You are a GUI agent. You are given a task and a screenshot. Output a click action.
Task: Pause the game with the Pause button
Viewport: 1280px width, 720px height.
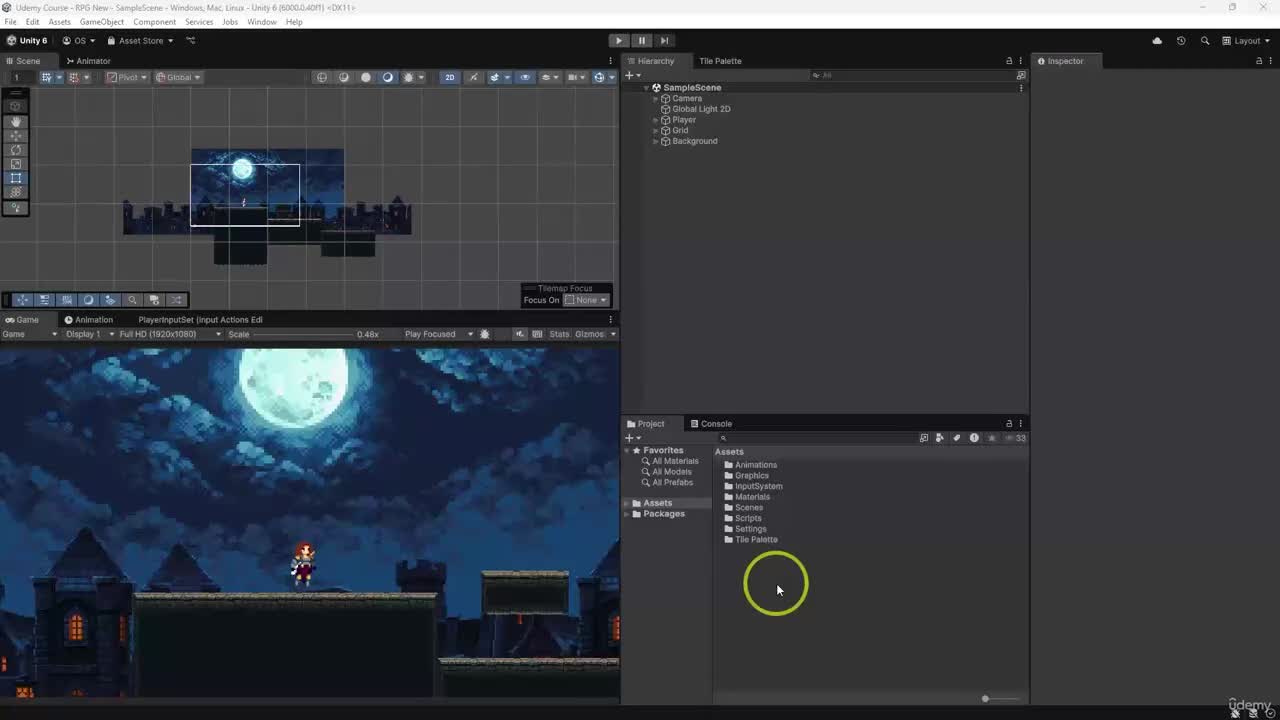click(642, 41)
